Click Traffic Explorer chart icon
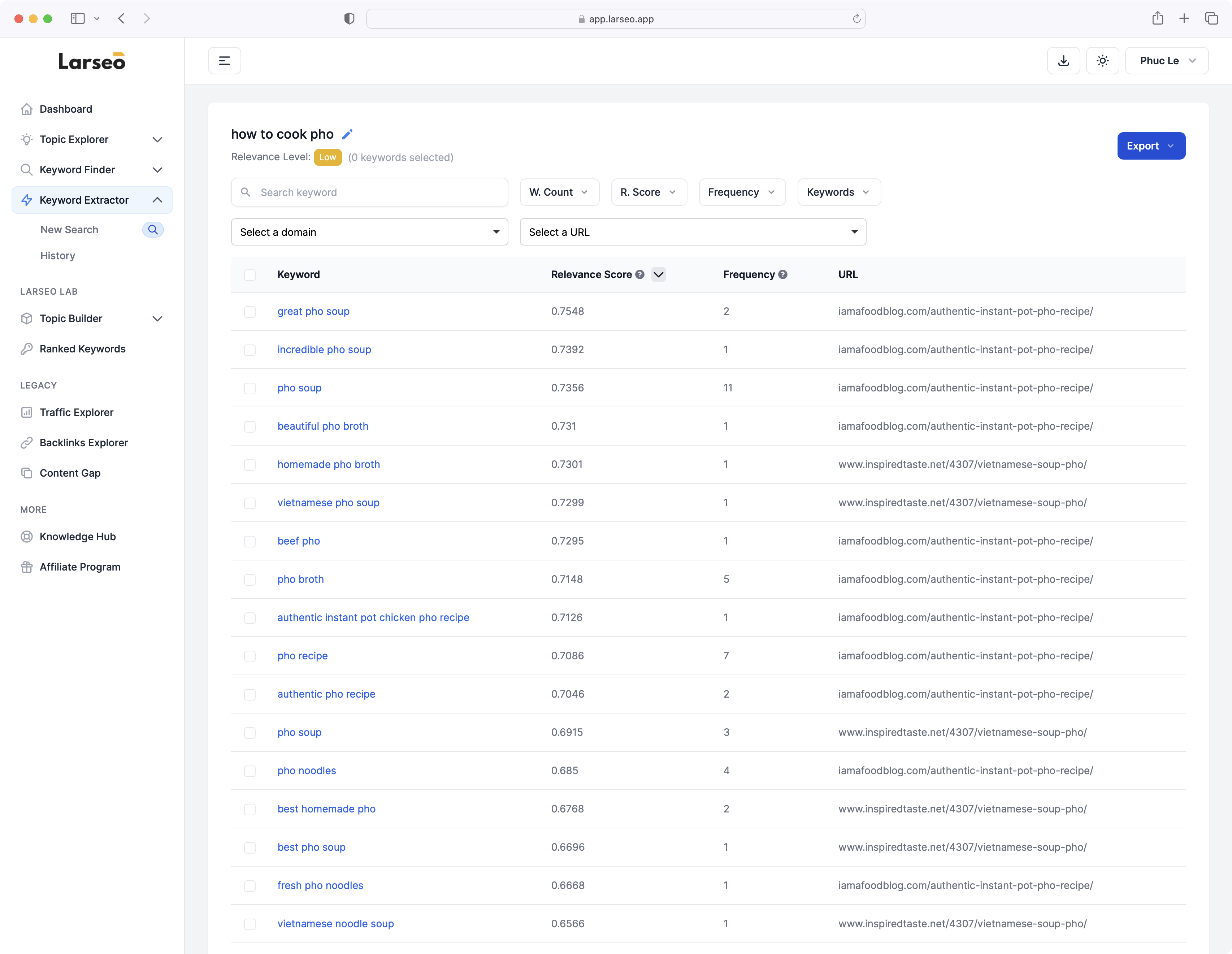The height and width of the screenshot is (954, 1232). [x=26, y=412]
